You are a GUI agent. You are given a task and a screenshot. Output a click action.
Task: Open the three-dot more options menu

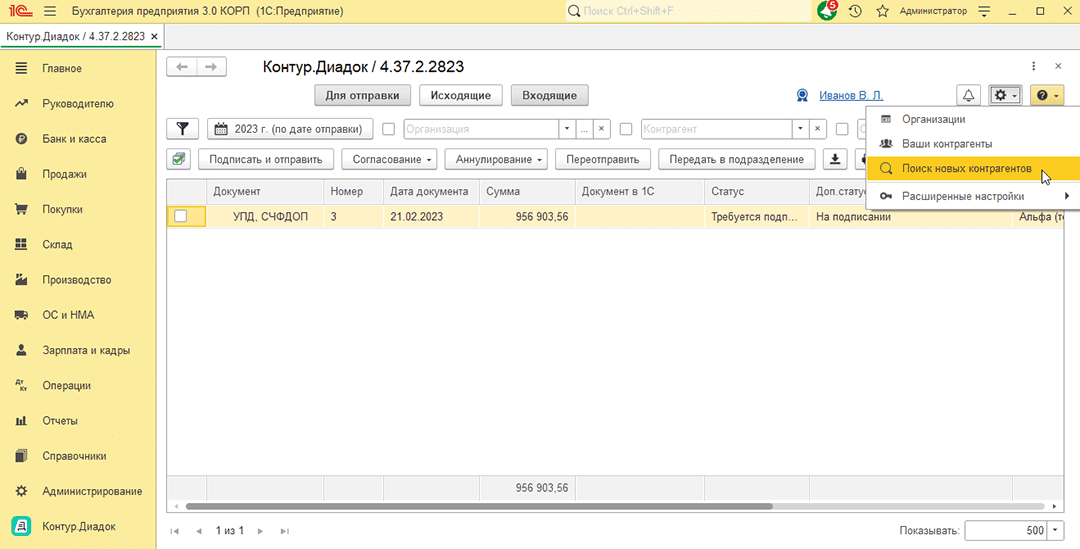[x=1033, y=66]
